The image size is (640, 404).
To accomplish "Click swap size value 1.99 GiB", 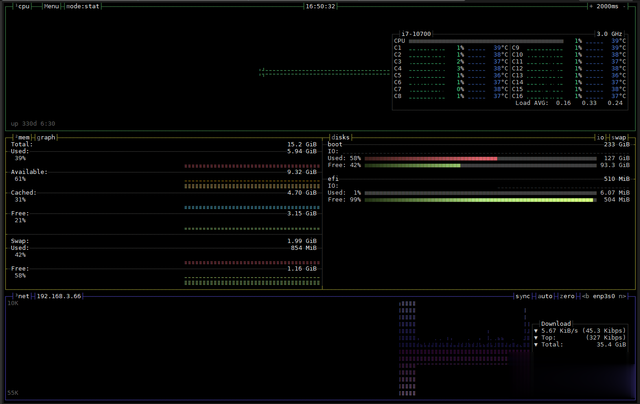I will 302,241.
